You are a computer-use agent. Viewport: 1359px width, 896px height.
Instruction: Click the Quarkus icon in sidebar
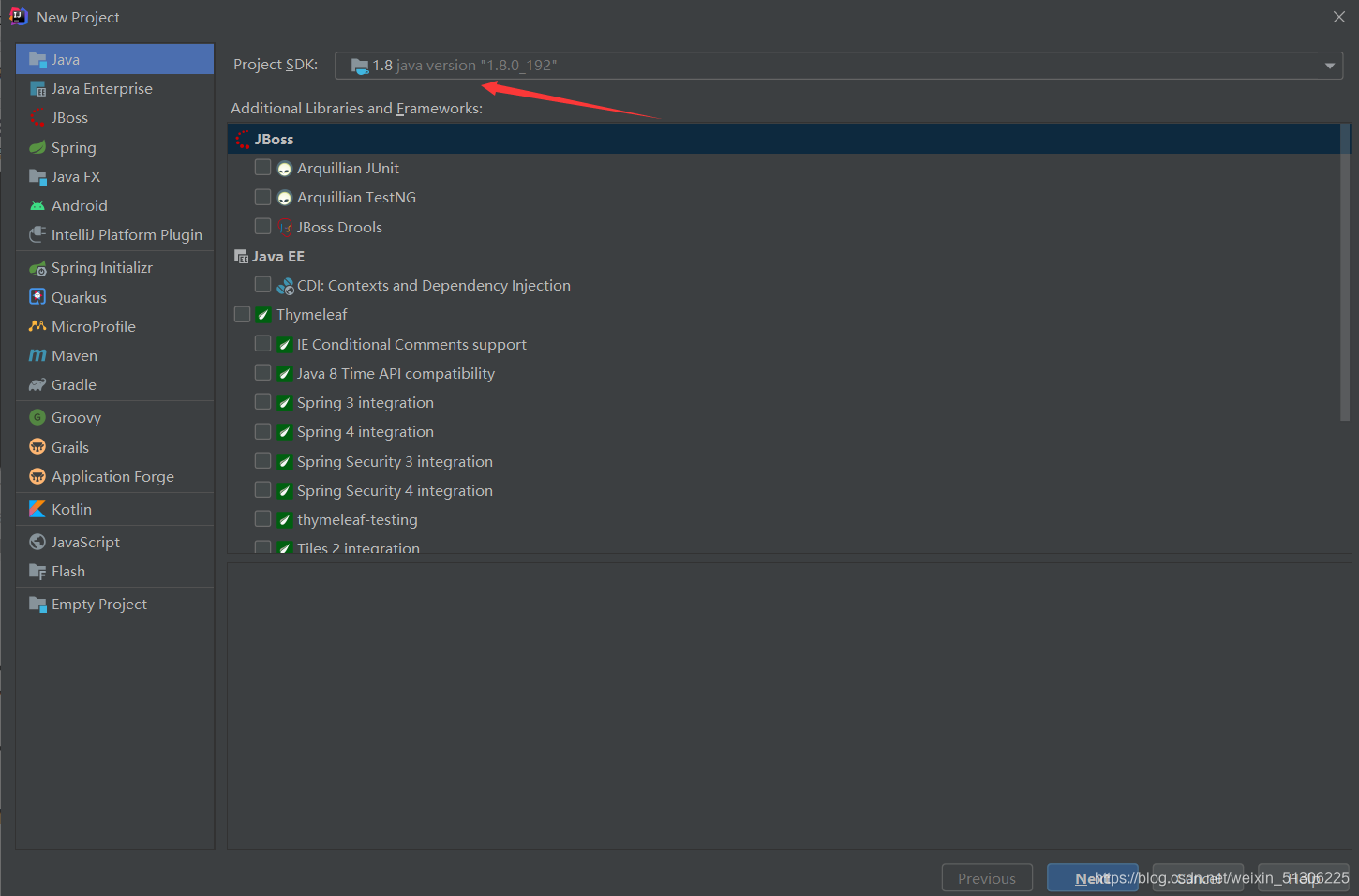[x=37, y=297]
